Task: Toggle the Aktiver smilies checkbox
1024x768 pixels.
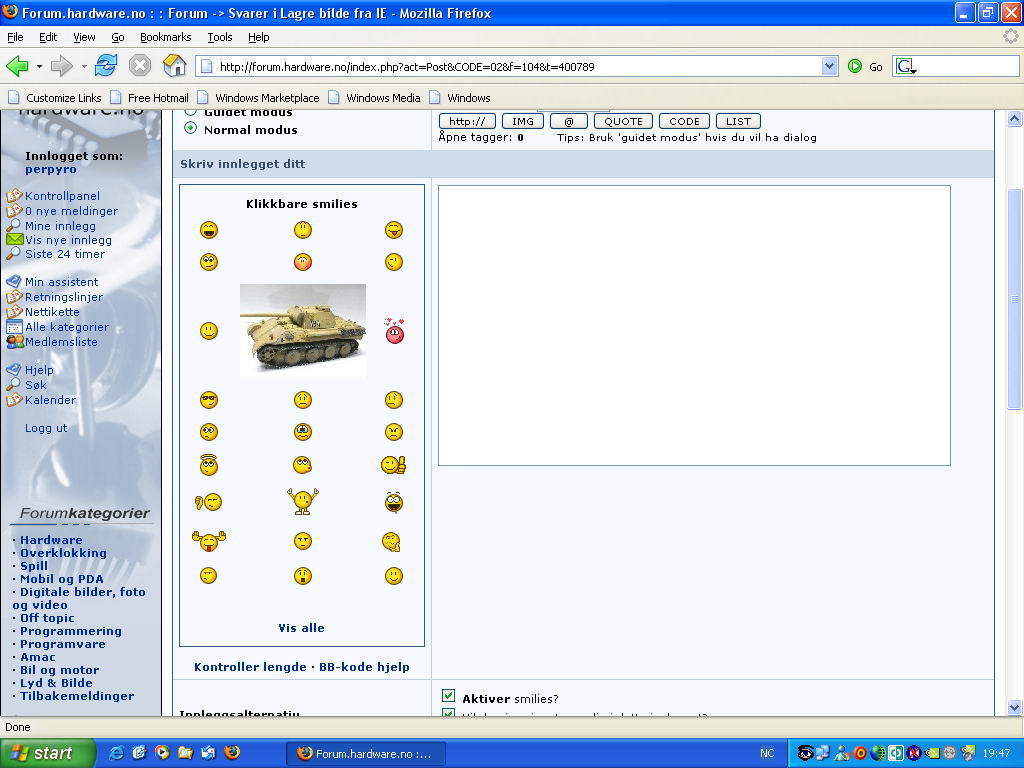Action: click(x=448, y=695)
